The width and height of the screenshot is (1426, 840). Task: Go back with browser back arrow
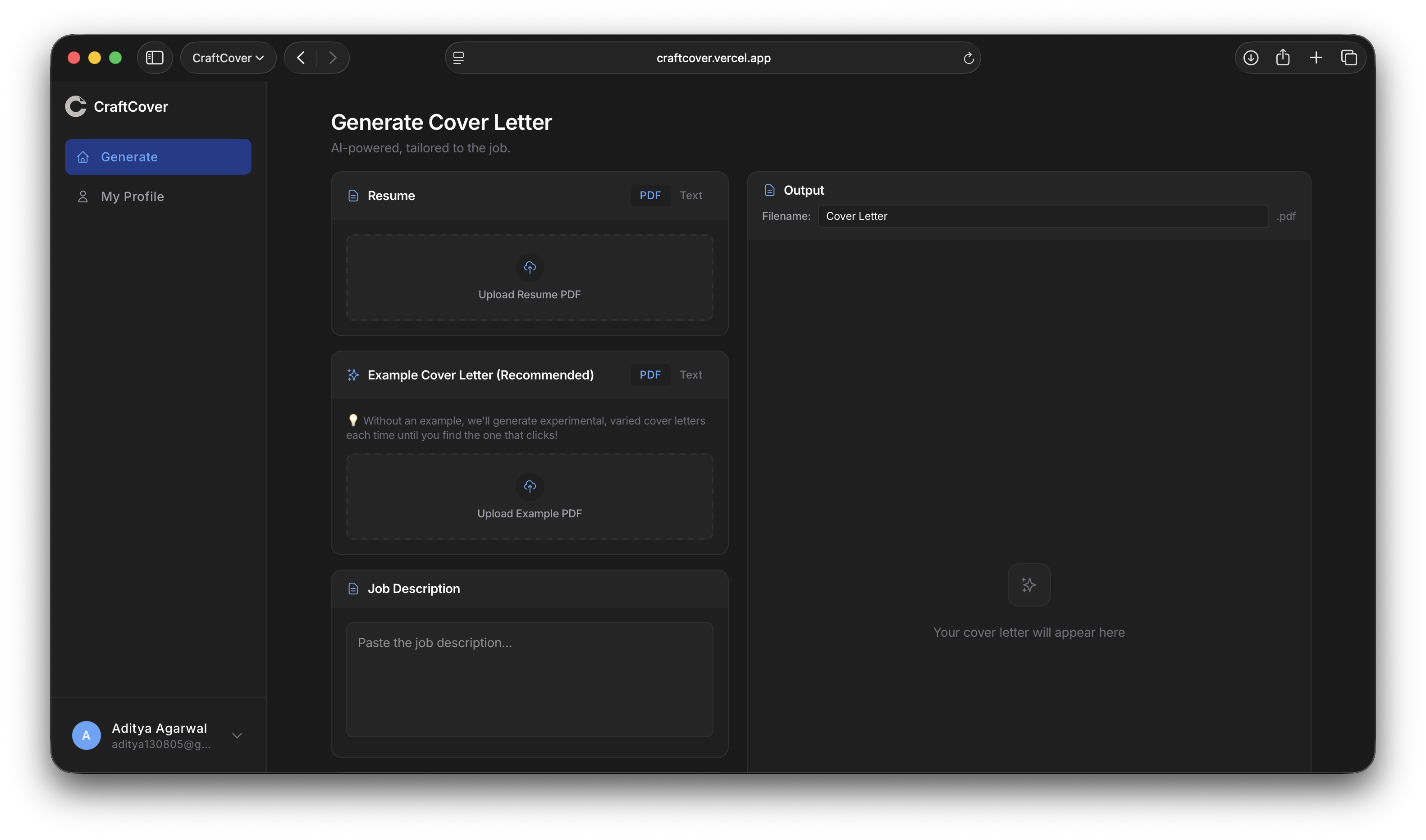[301, 58]
